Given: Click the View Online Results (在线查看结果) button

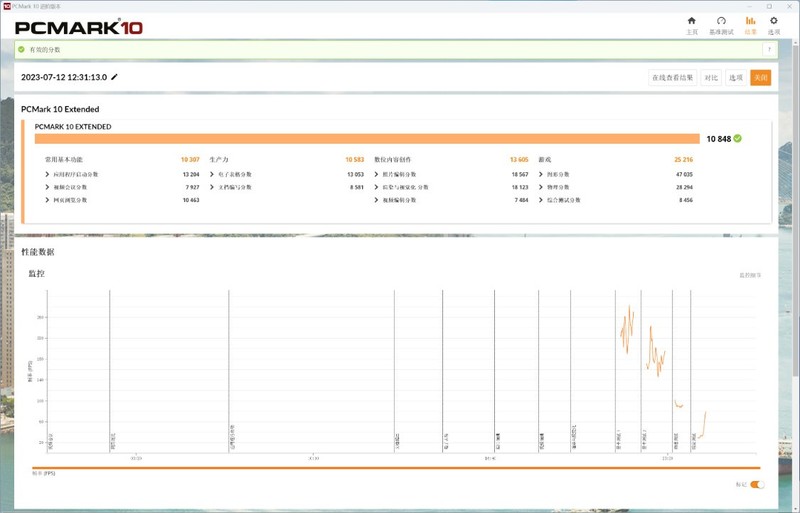Looking at the screenshot, I should pyautogui.click(x=672, y=77).
